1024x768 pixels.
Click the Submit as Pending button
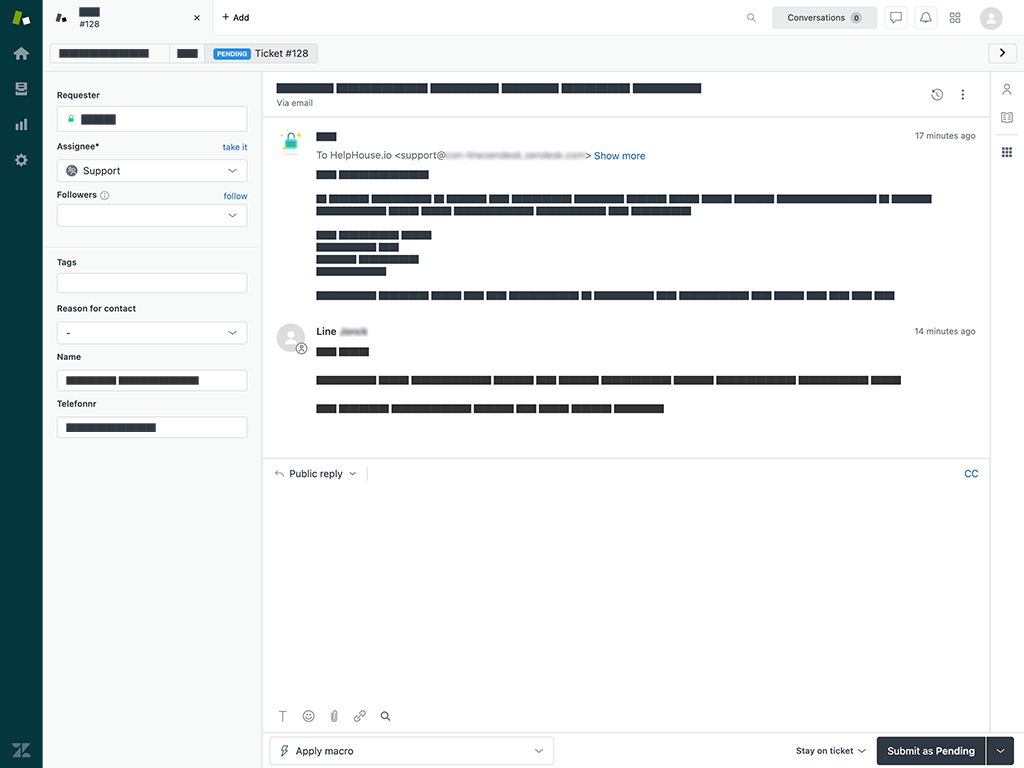tap(930, 751)
